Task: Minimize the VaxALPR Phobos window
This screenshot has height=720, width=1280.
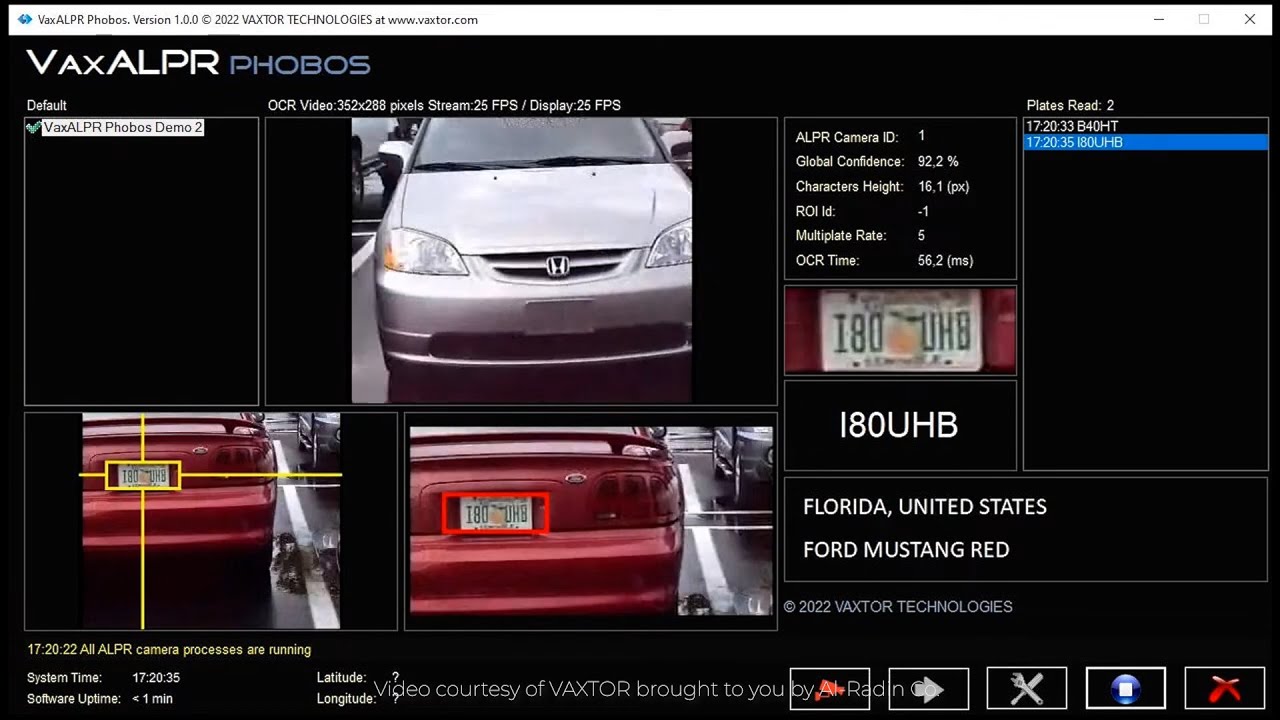Action: pyautogui.click(x=1159, y=19)
